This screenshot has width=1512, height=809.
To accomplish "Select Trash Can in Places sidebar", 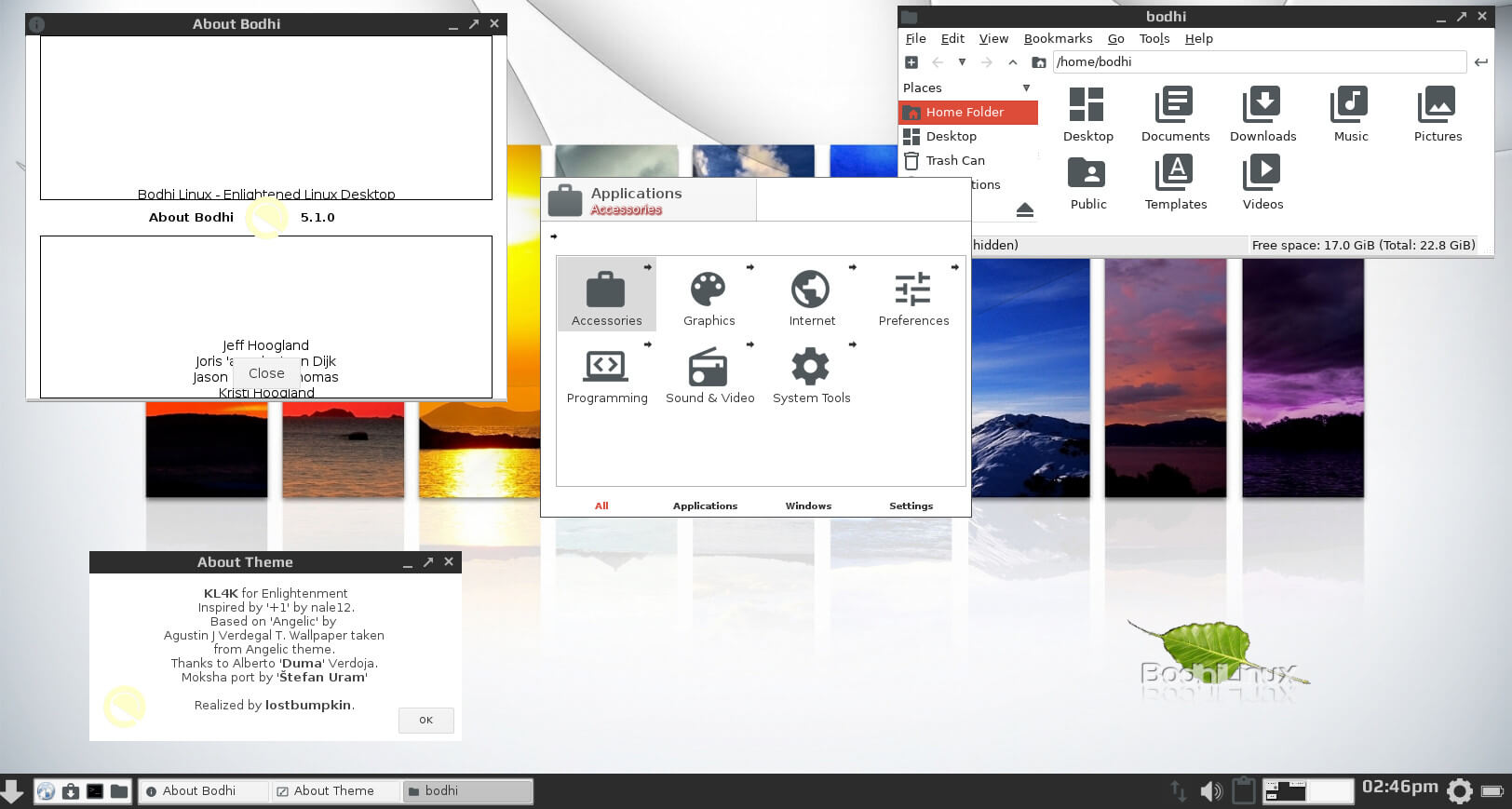I will 968,160.
